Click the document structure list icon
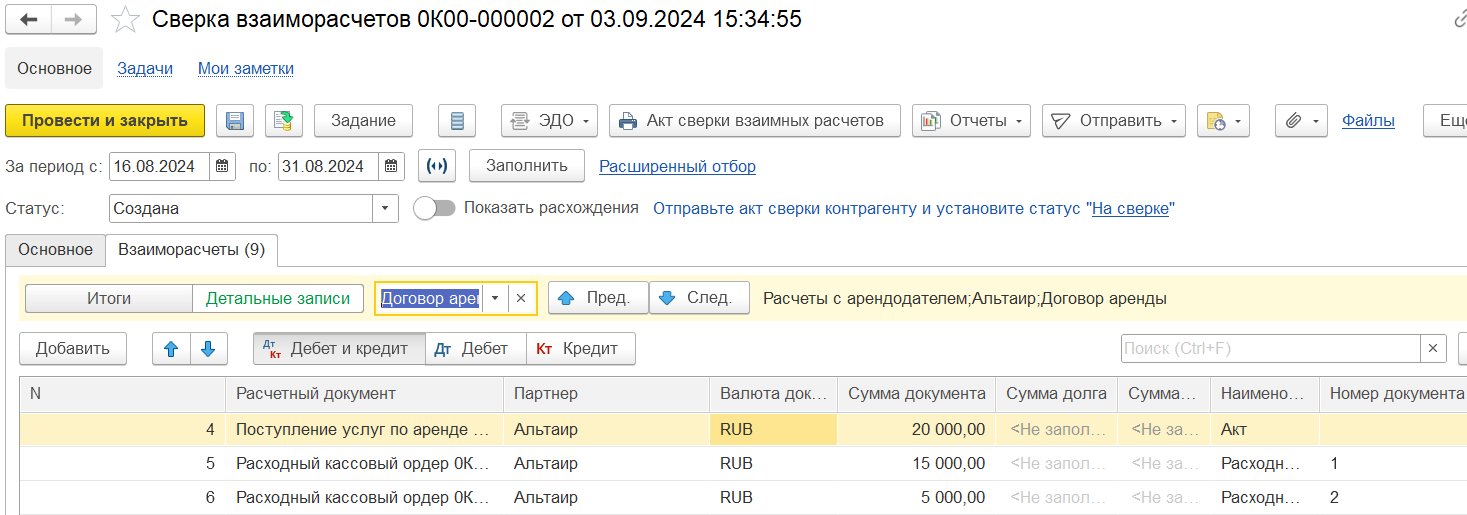 pos(457,121)
